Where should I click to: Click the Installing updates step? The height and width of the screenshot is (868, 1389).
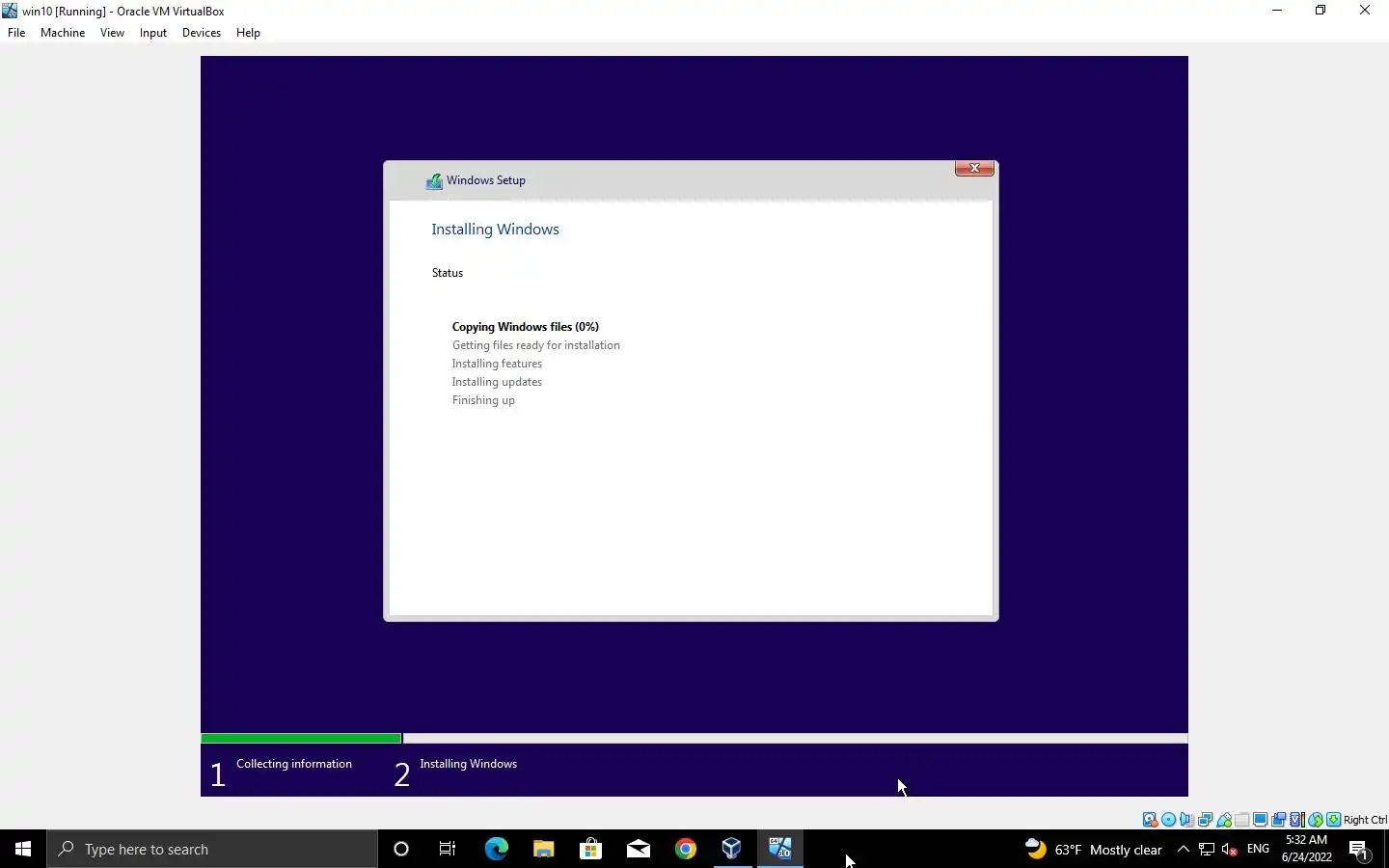point(497,382)
